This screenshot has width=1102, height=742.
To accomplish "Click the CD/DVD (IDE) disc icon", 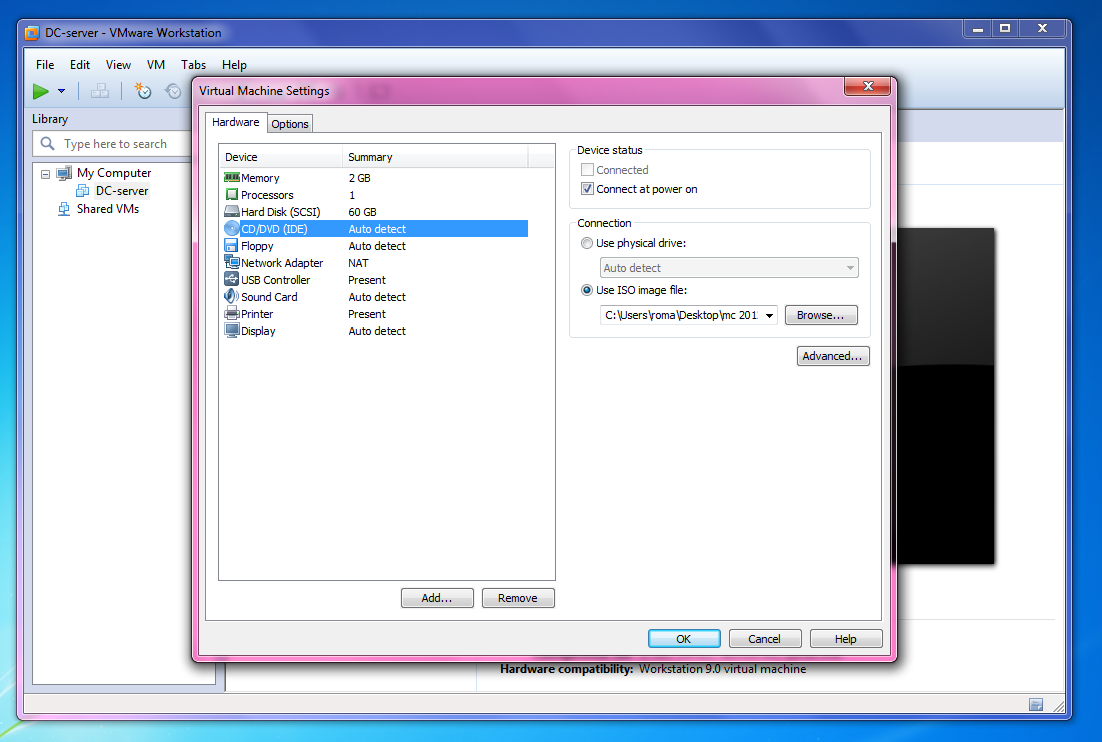I will tap(232, 228).
